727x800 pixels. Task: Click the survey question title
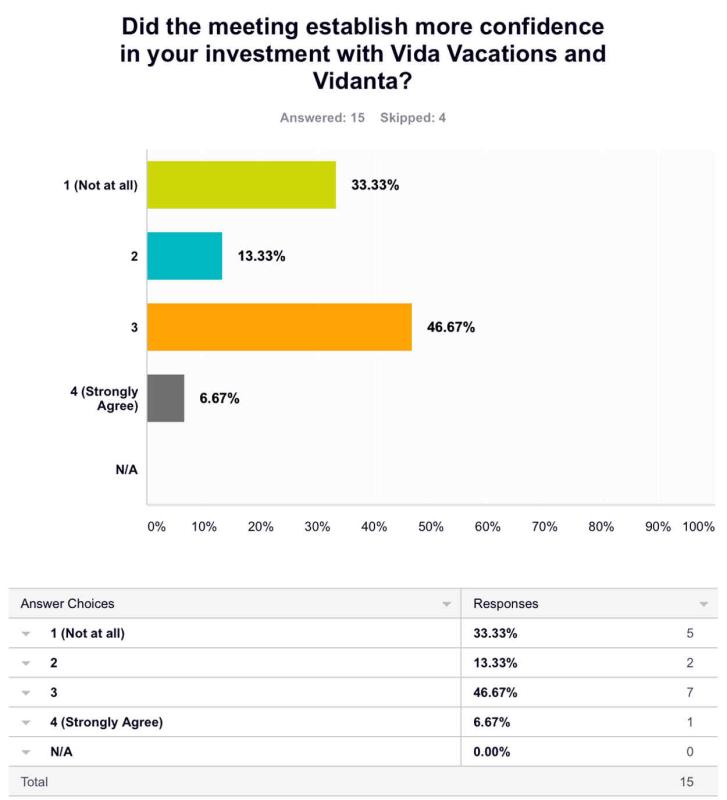[x=363, y=53]
